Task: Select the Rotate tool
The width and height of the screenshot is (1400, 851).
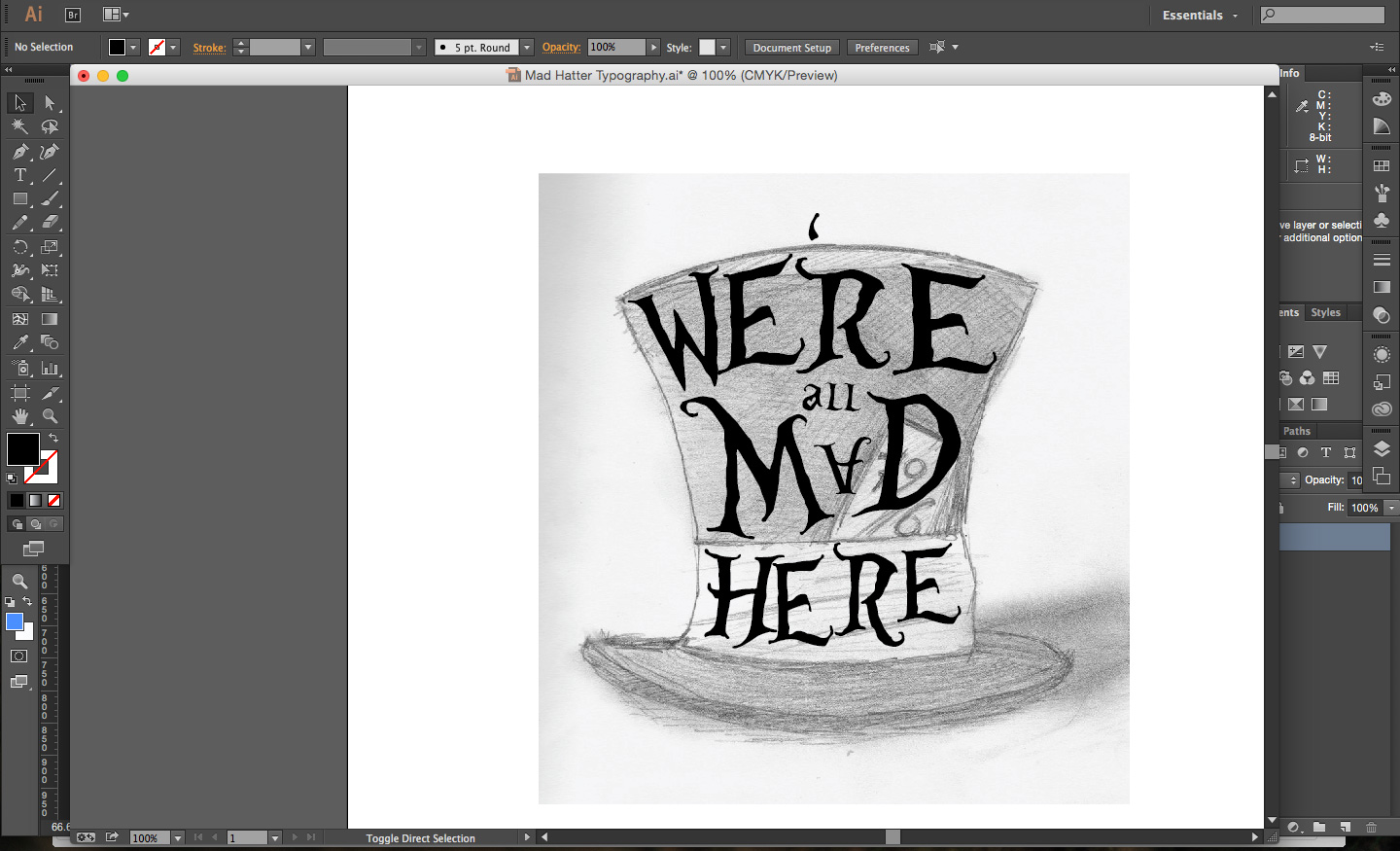Action: click(x=19, y=247)
